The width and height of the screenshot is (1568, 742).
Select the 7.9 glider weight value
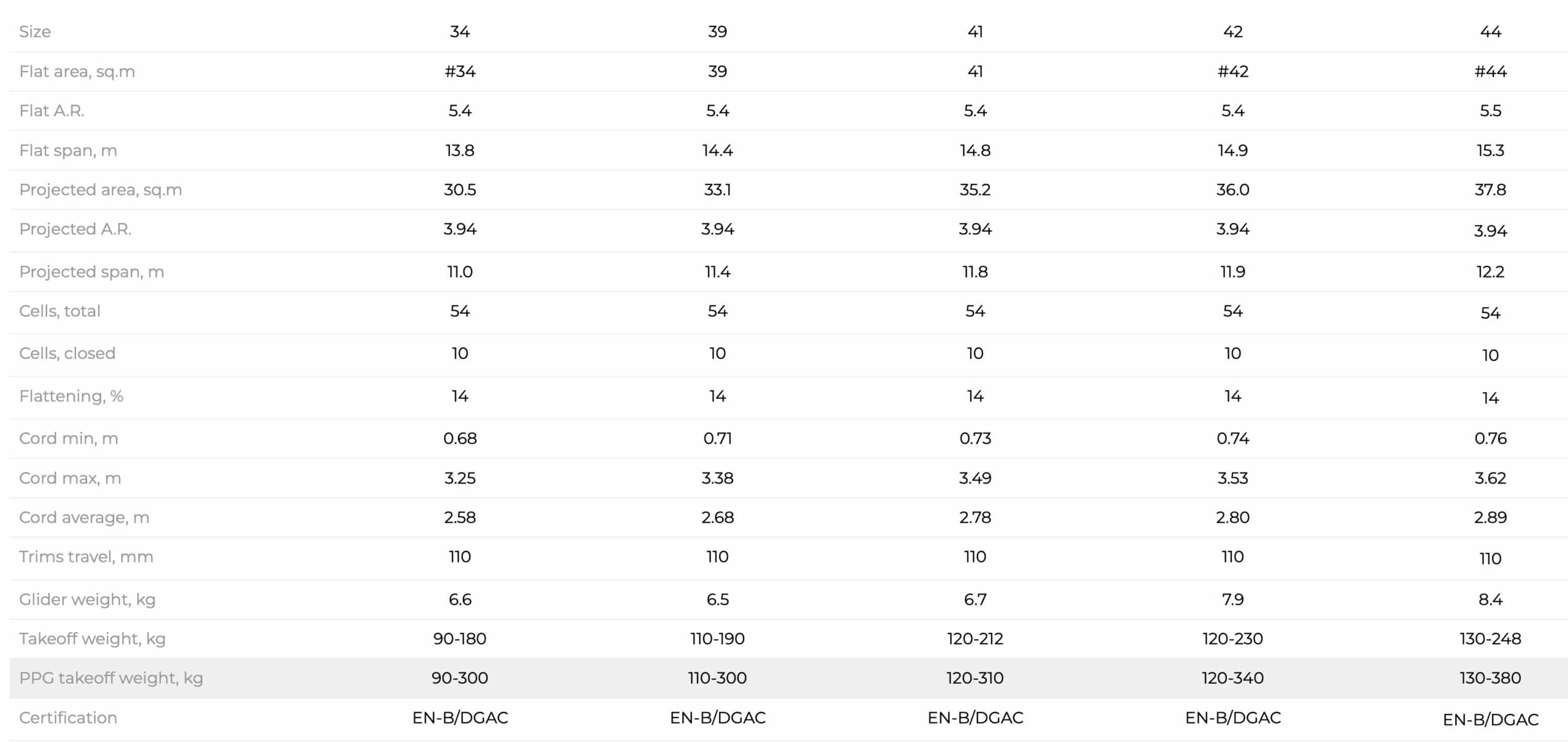click(x=1233, y=599)
